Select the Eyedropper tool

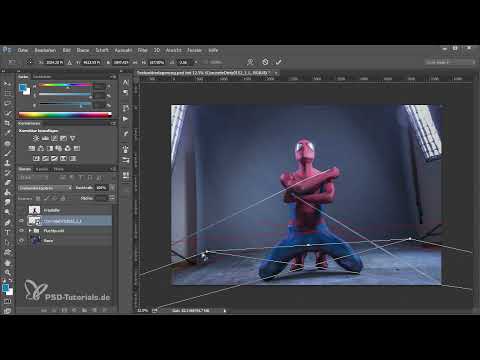[7, 133]
